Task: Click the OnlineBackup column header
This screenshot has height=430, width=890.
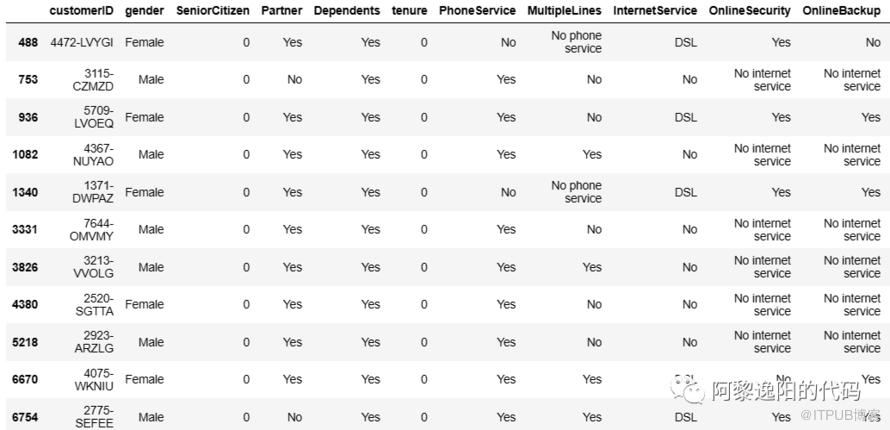Action: (x=841, y=11)
